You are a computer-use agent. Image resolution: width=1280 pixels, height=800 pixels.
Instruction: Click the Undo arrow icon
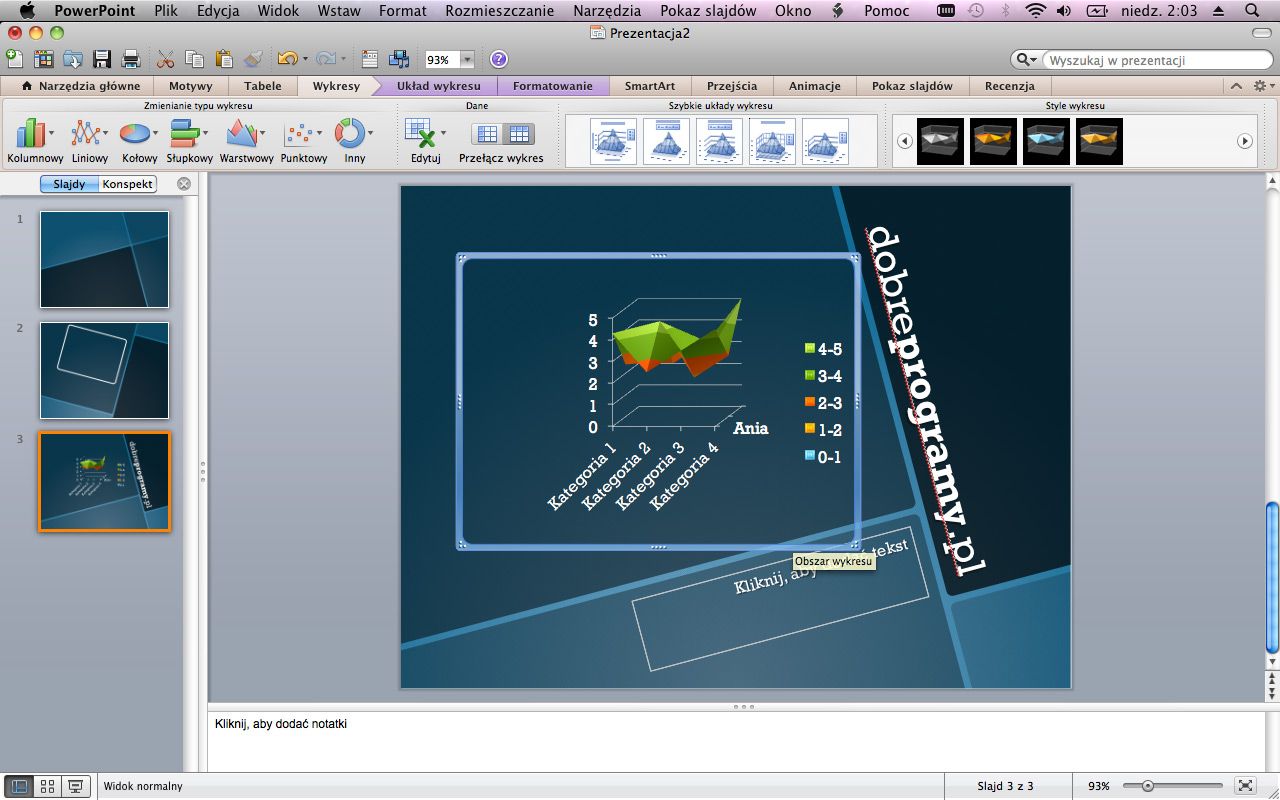(x=286, y=59)
